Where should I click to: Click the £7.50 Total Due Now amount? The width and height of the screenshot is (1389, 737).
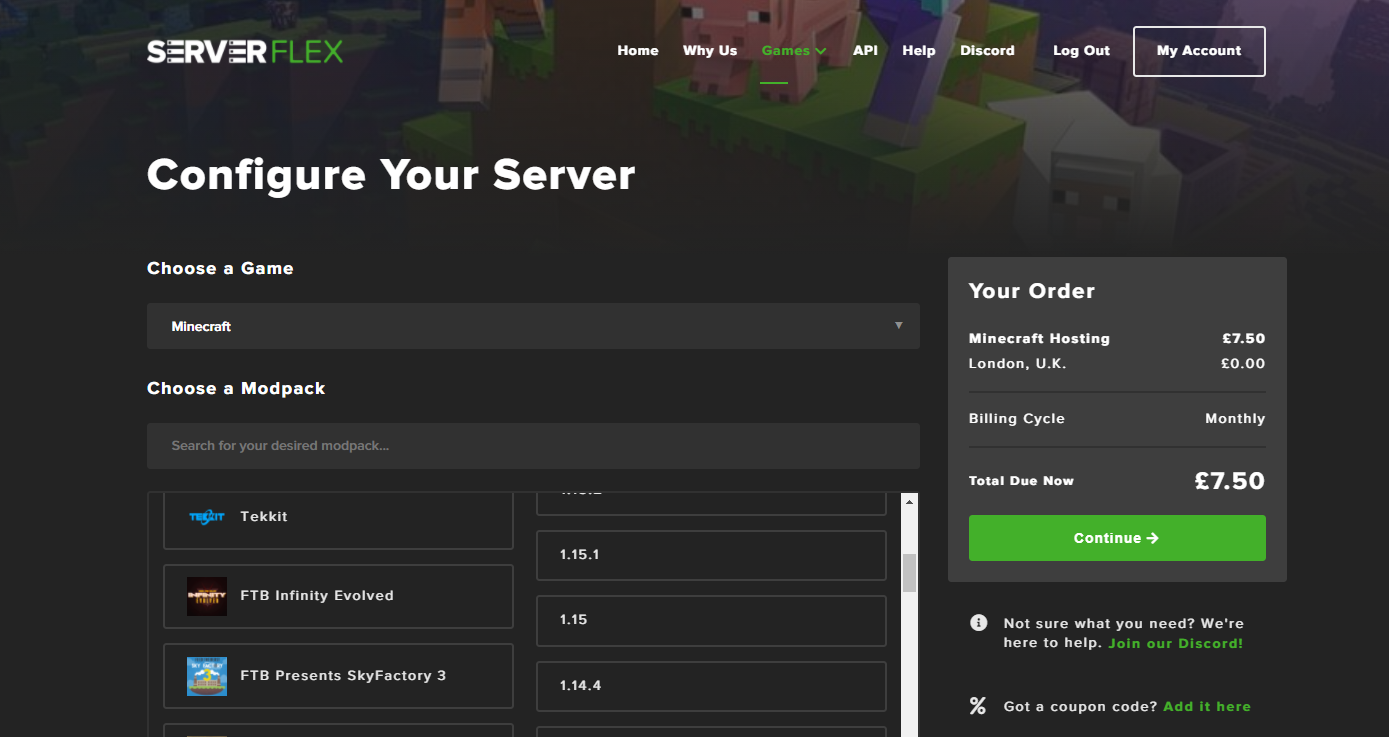point(1229,481)
